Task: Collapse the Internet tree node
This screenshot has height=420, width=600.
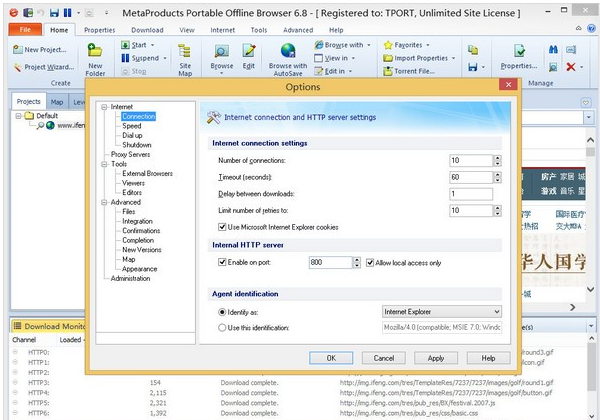Action: [x=104, y=107]
